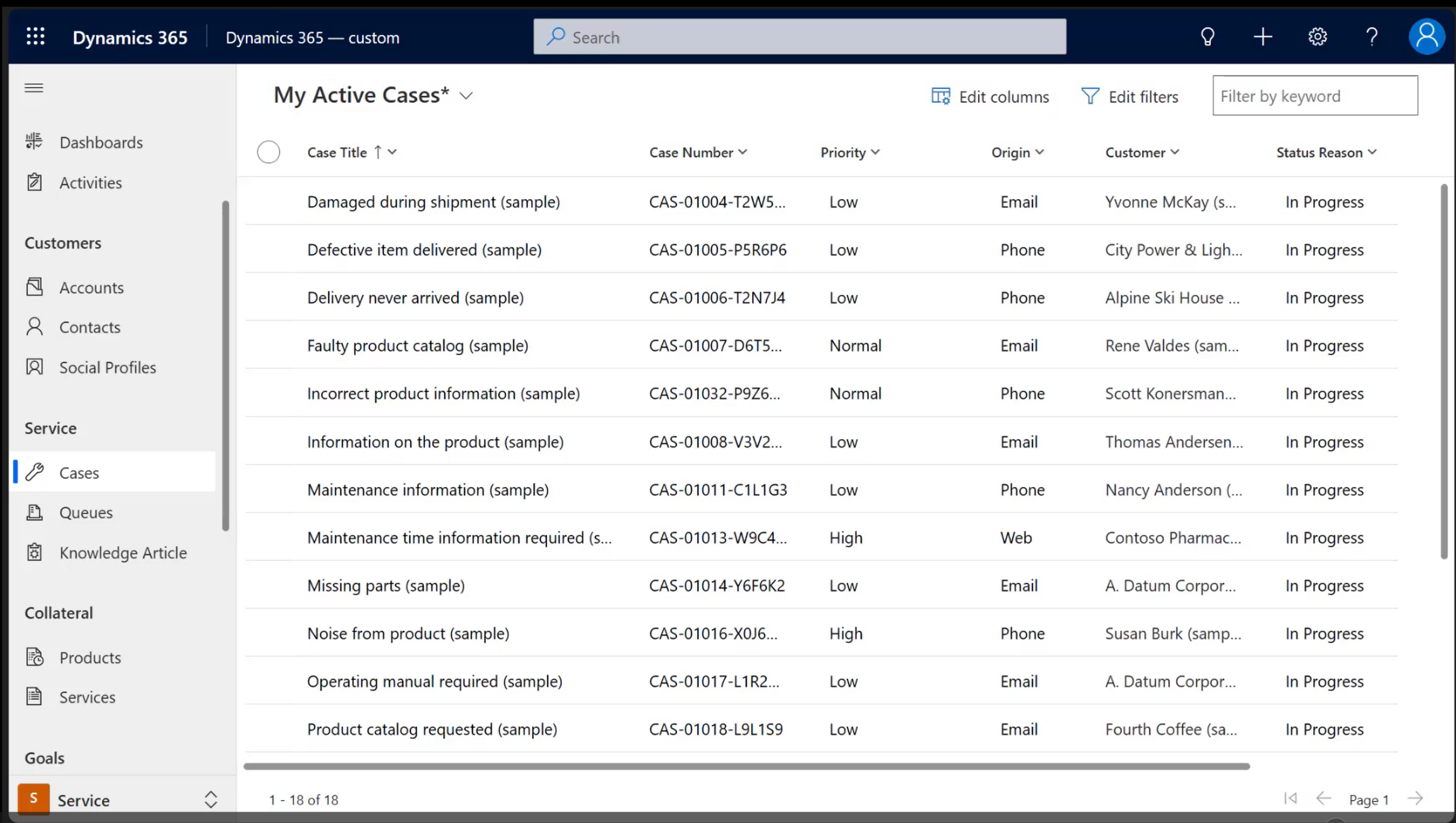
Task: Open the Cases menu item
Action: click(x=79, y=472)
